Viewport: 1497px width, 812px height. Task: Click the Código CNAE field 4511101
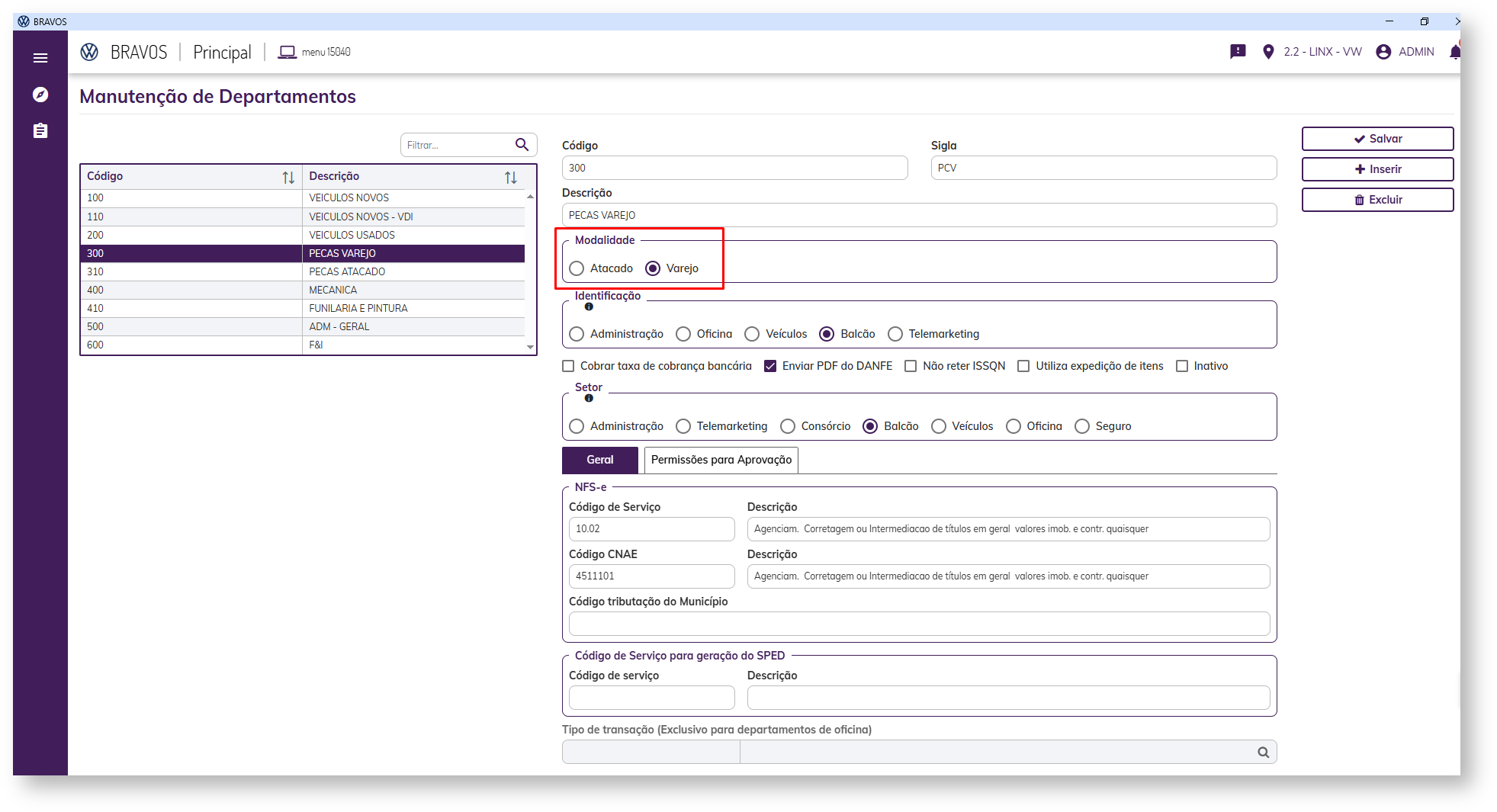(x=651, y=576)
